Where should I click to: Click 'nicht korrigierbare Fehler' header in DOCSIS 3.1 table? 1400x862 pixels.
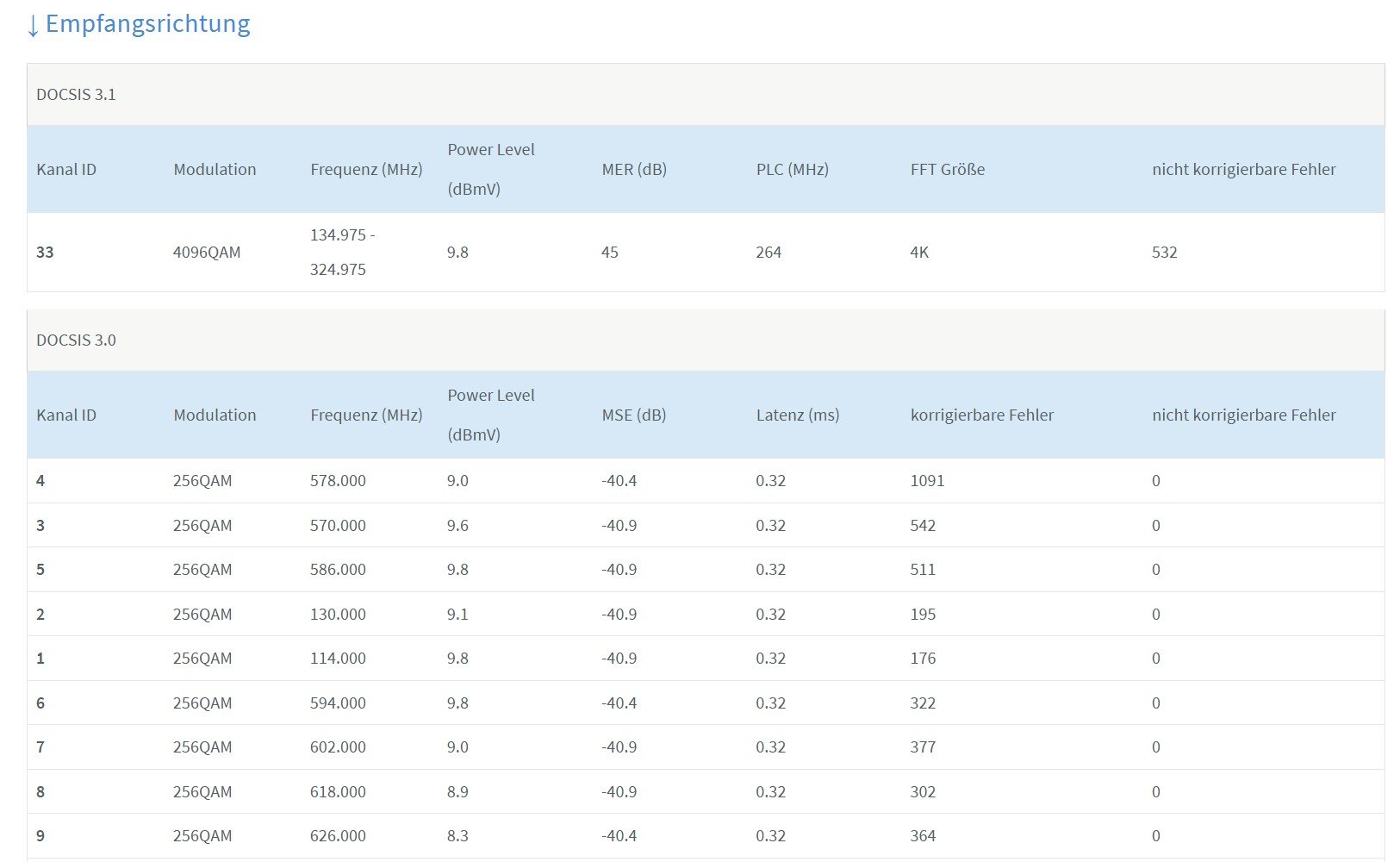[1244, 170]
